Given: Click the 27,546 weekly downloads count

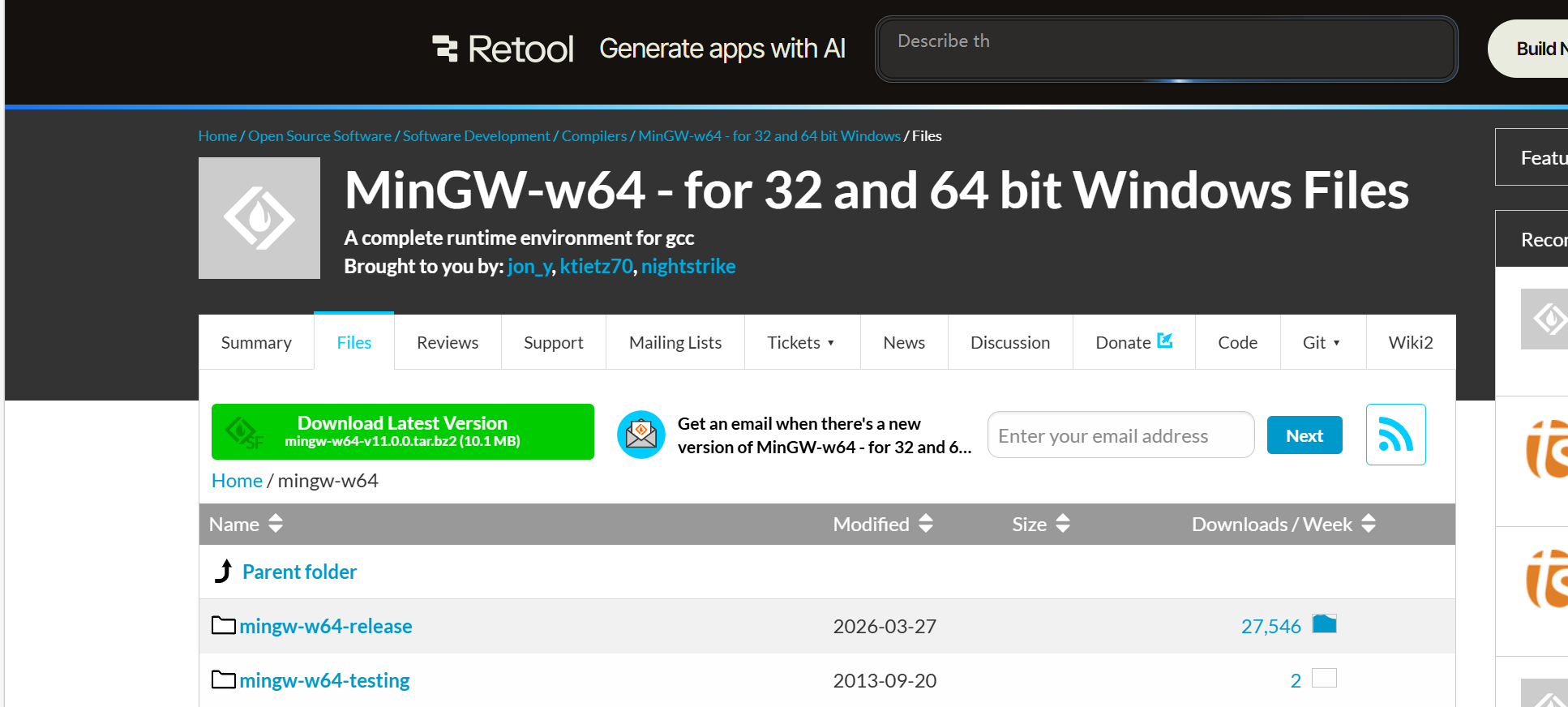Looking at the screenshot, I should [1270, 626].
